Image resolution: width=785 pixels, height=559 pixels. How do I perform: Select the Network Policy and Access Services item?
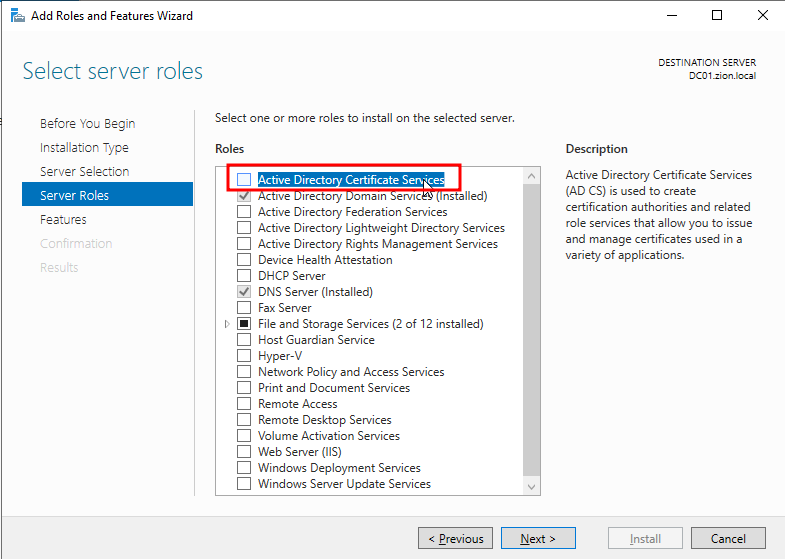click(x=351, y=372)
